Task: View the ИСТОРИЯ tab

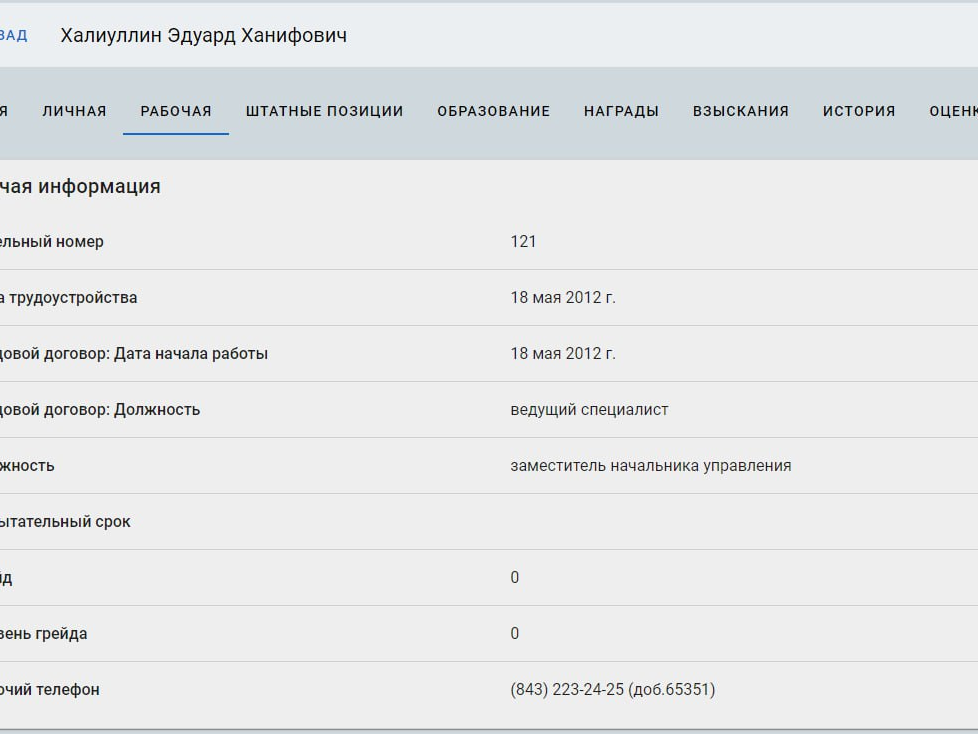Action: (859, 111)
